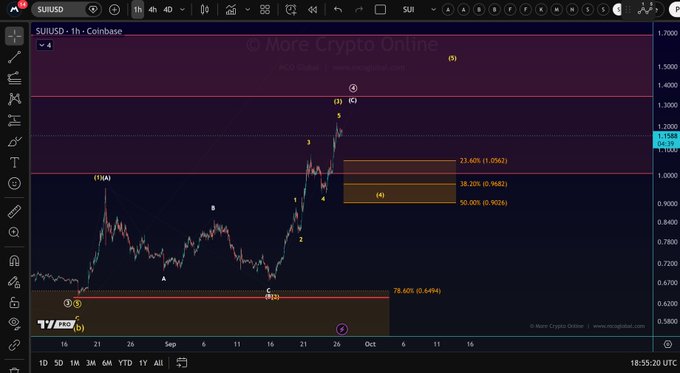
Task: Click the 18:55:20 UTC timezone clock
Action: point(653,363)
